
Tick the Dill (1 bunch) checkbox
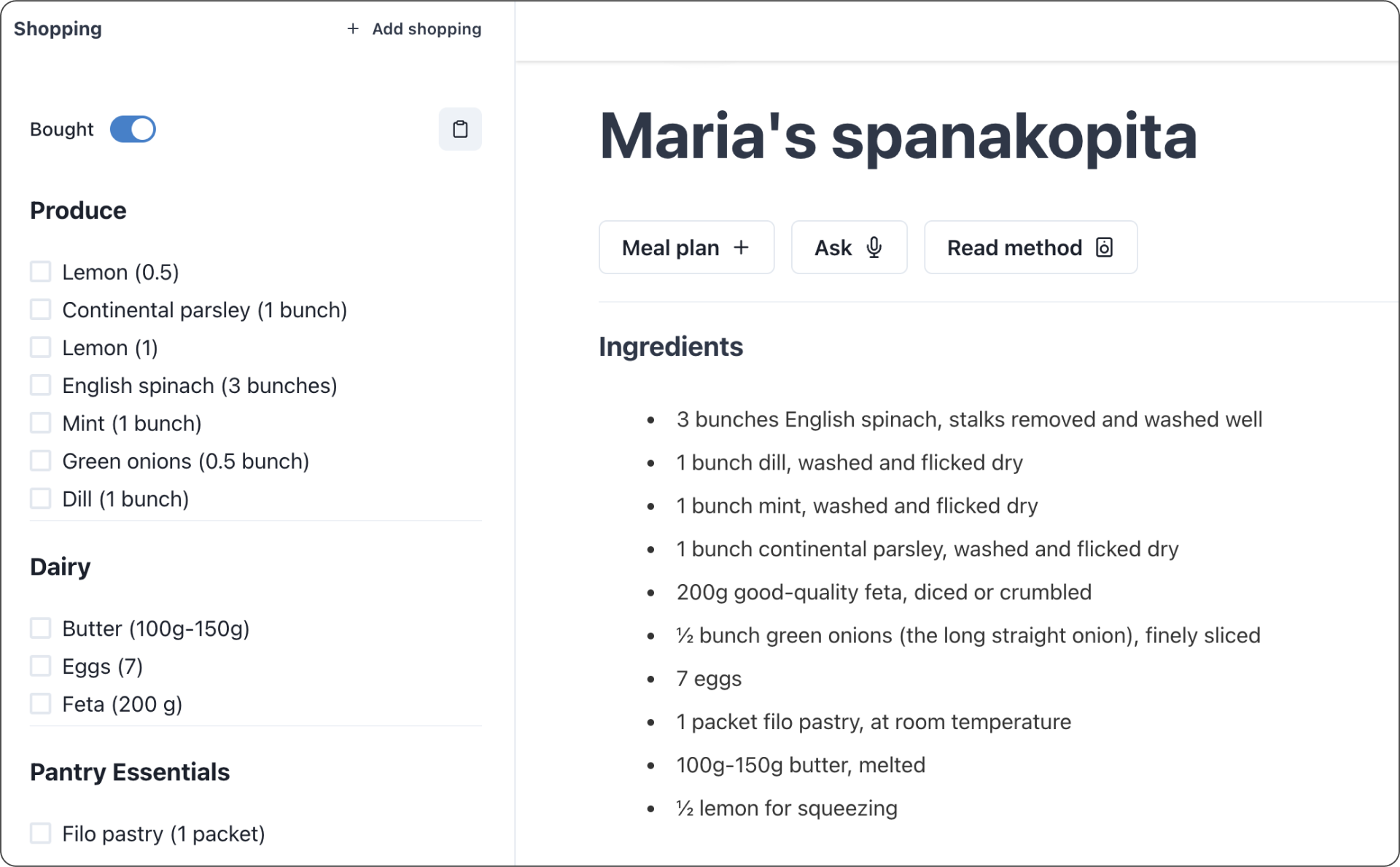tap(41, 499)
